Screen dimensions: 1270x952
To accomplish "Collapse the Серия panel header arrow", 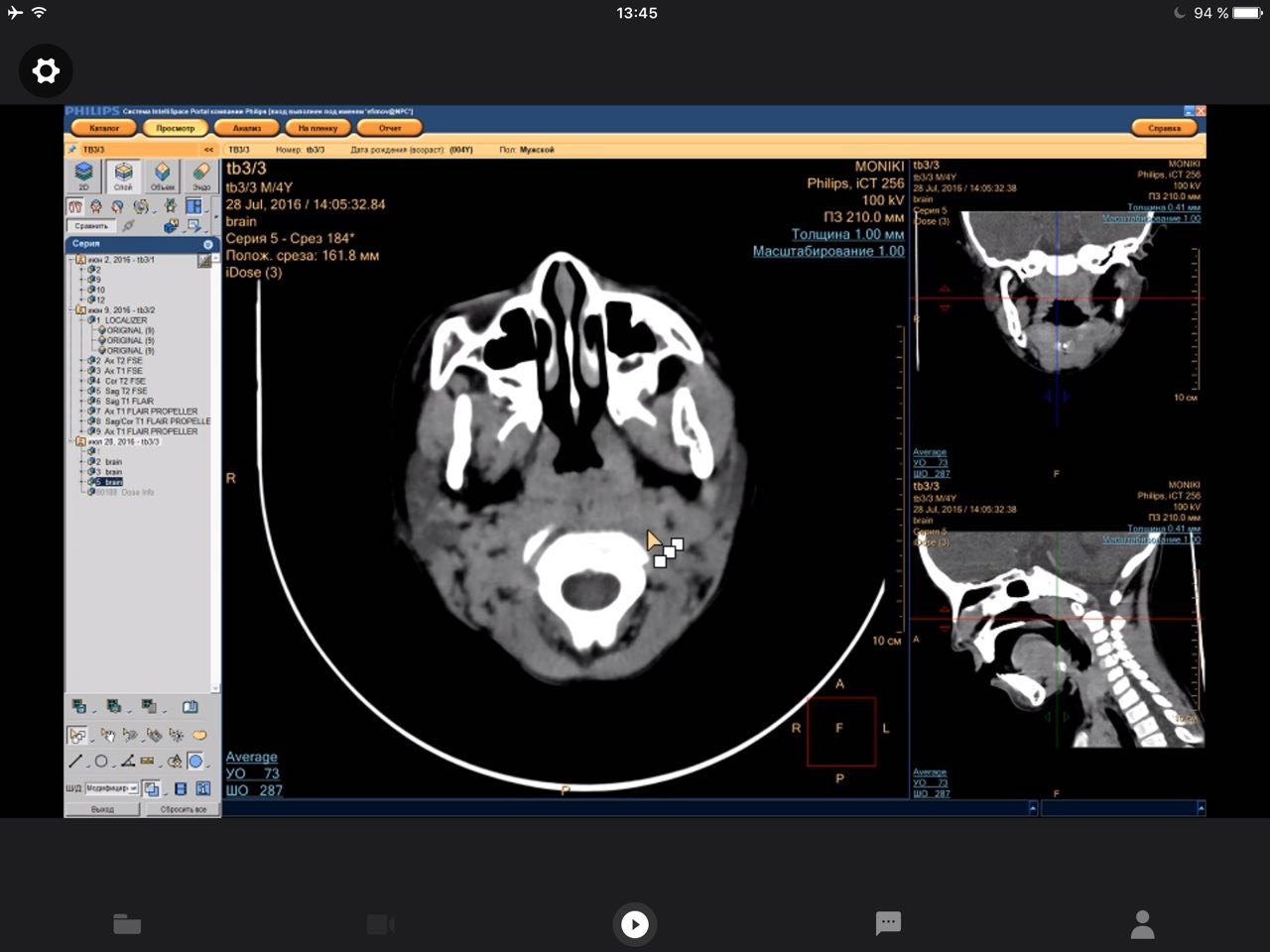I will pos(207,244).
